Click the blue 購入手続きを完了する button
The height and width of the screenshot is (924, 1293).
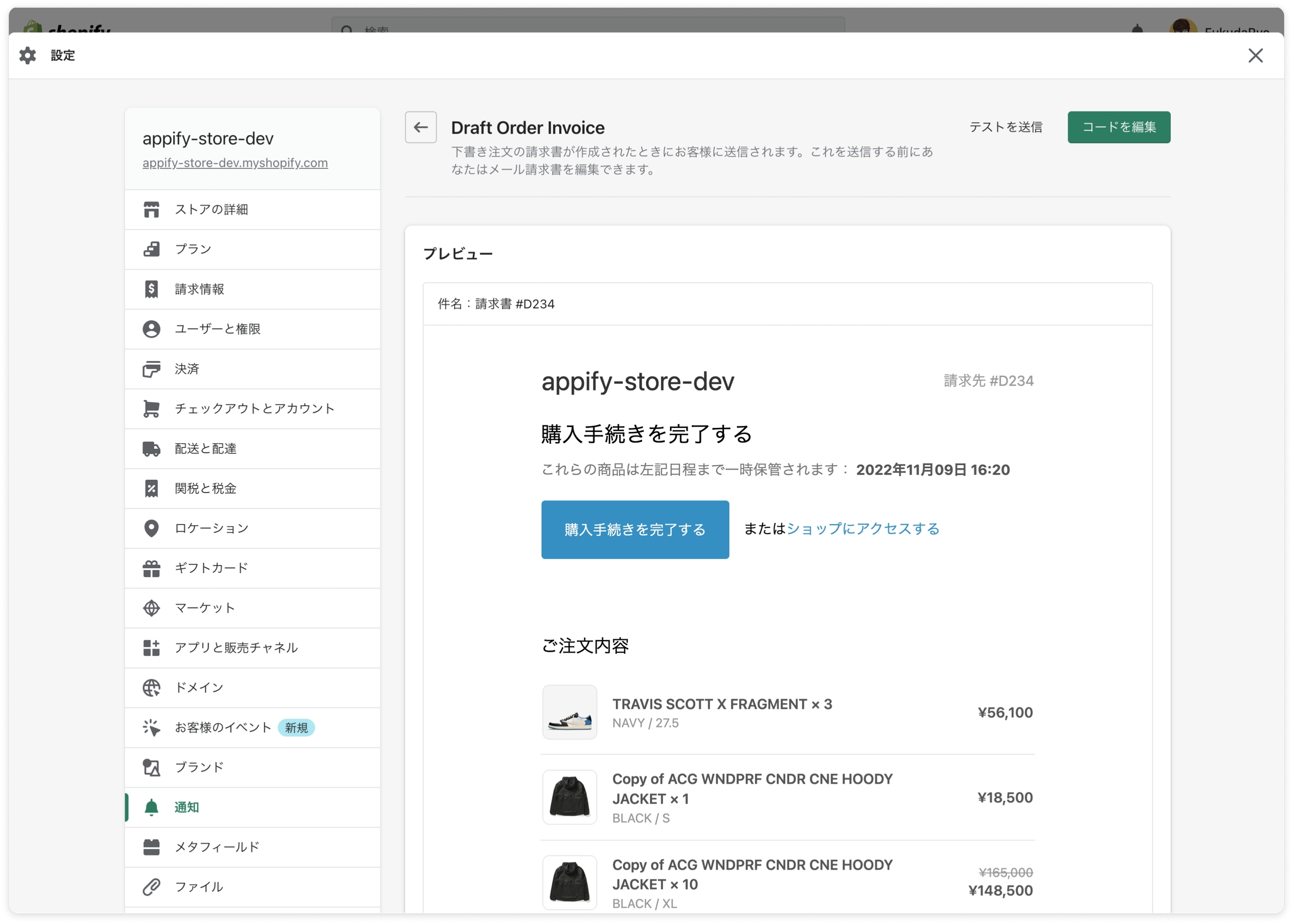(635, 529)
